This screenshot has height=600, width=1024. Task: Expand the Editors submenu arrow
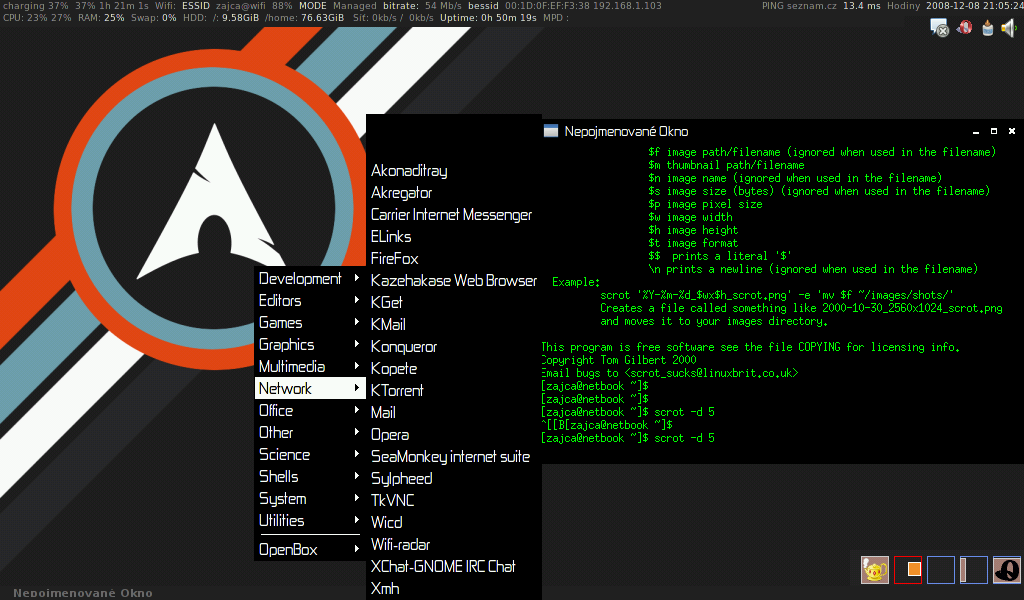coord(357,300)
